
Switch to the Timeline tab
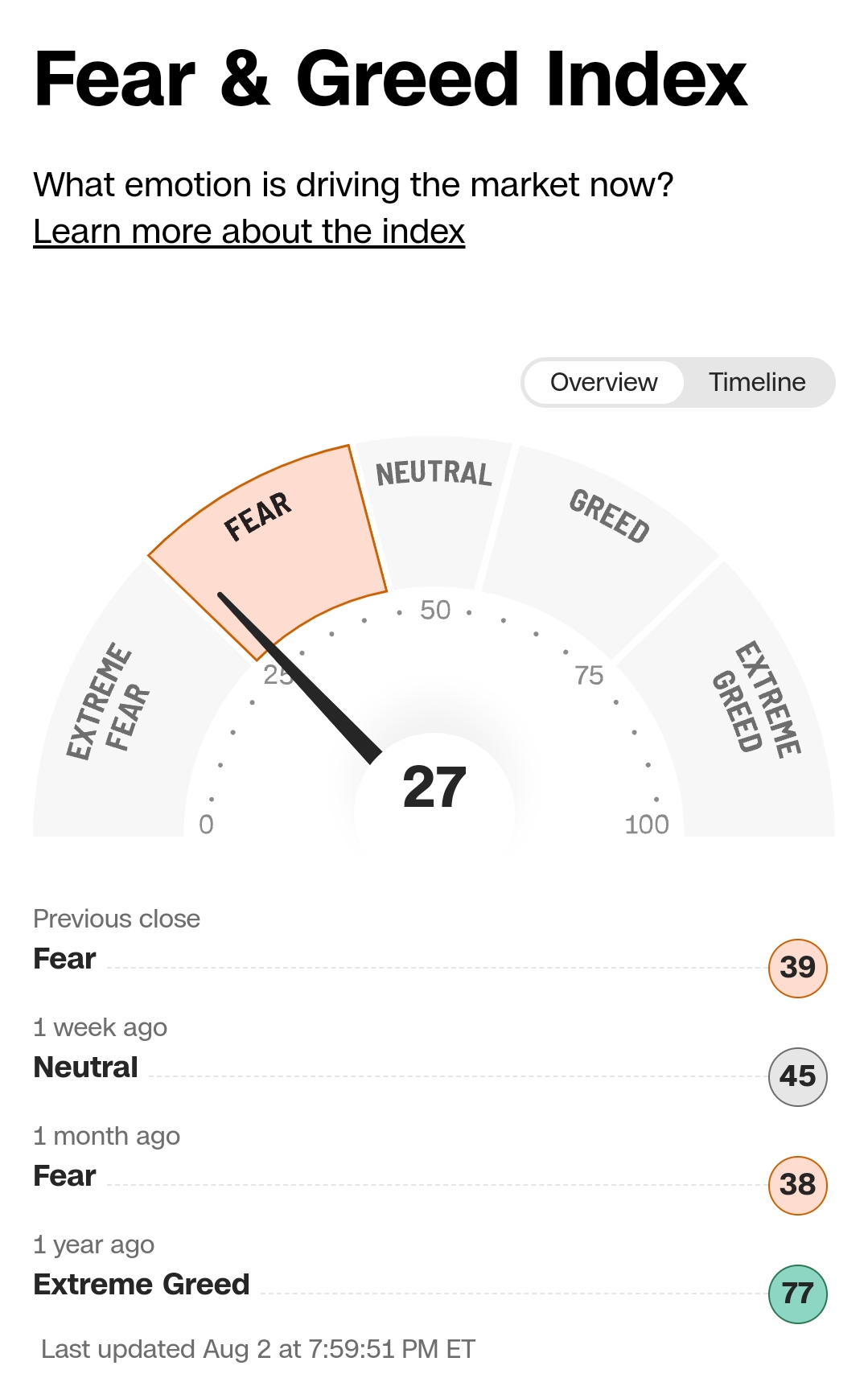tap(756, 382)
